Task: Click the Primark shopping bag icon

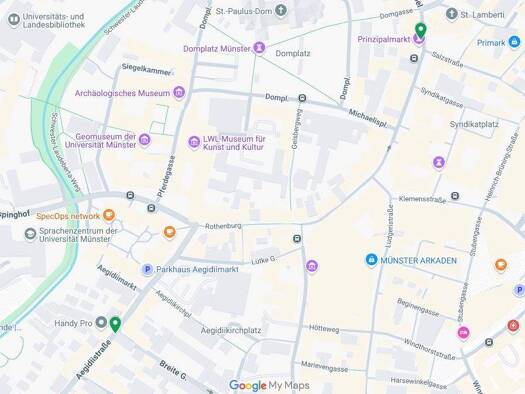Action: coord(514,42)
